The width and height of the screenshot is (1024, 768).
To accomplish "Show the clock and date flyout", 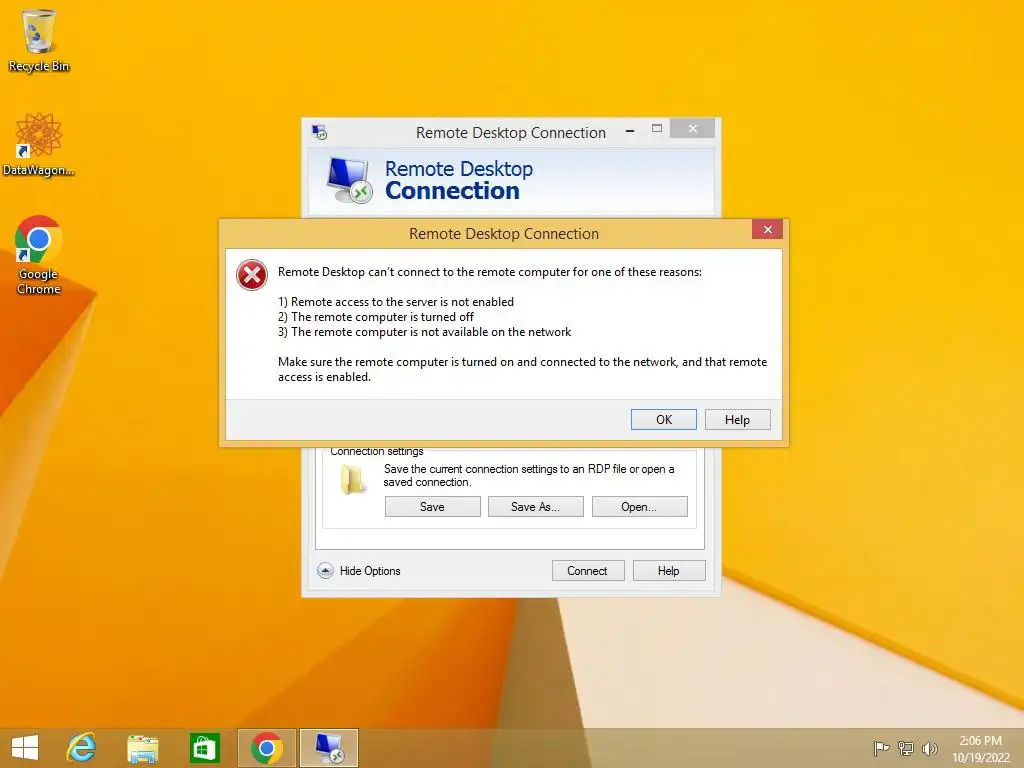I will click(980, 749).
